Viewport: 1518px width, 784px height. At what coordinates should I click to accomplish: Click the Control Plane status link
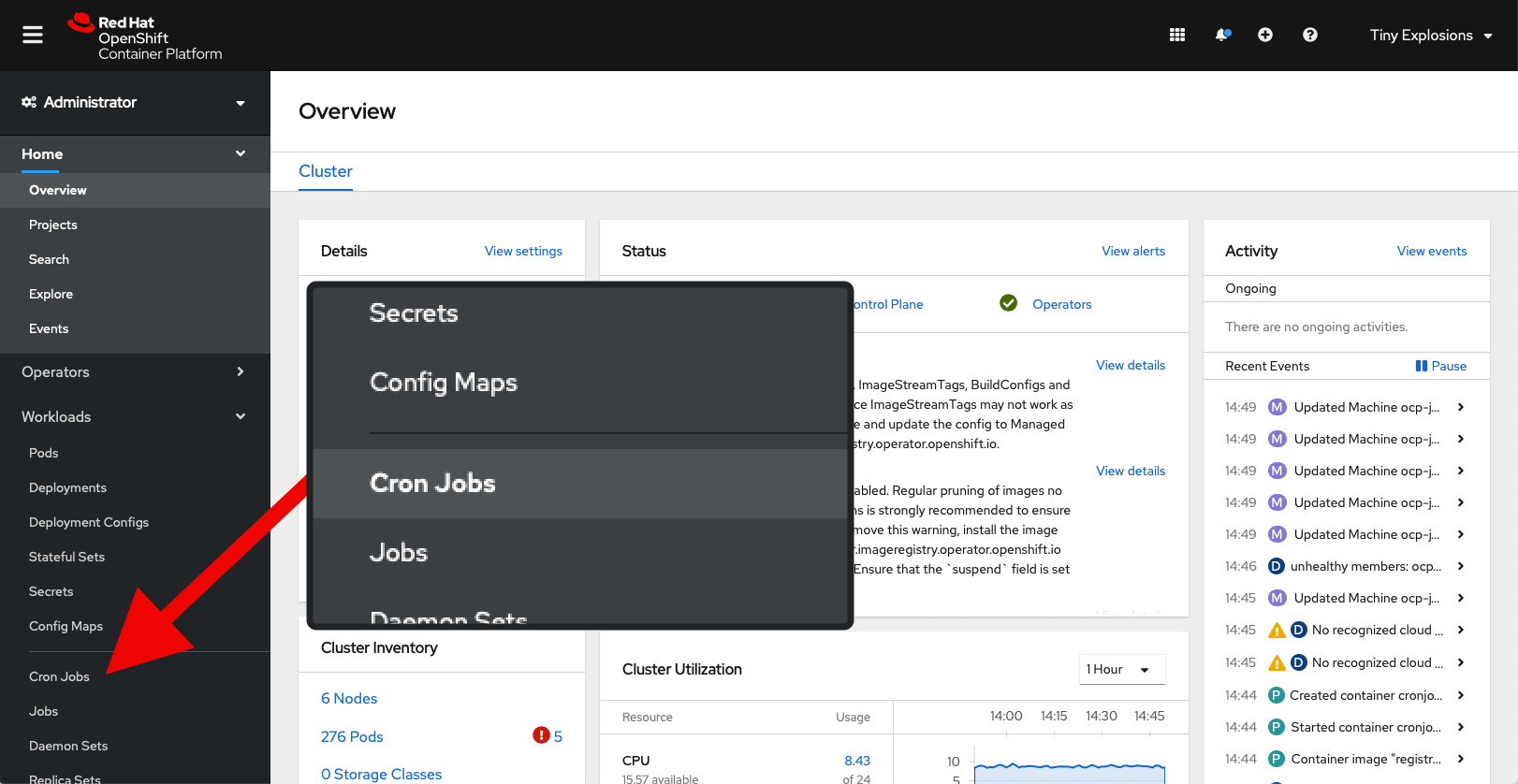pyautogui.click(x=889, y=304)
